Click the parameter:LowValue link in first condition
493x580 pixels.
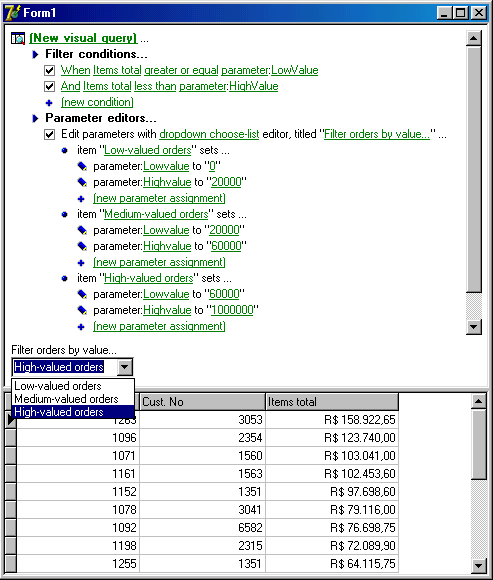point(270,70)
